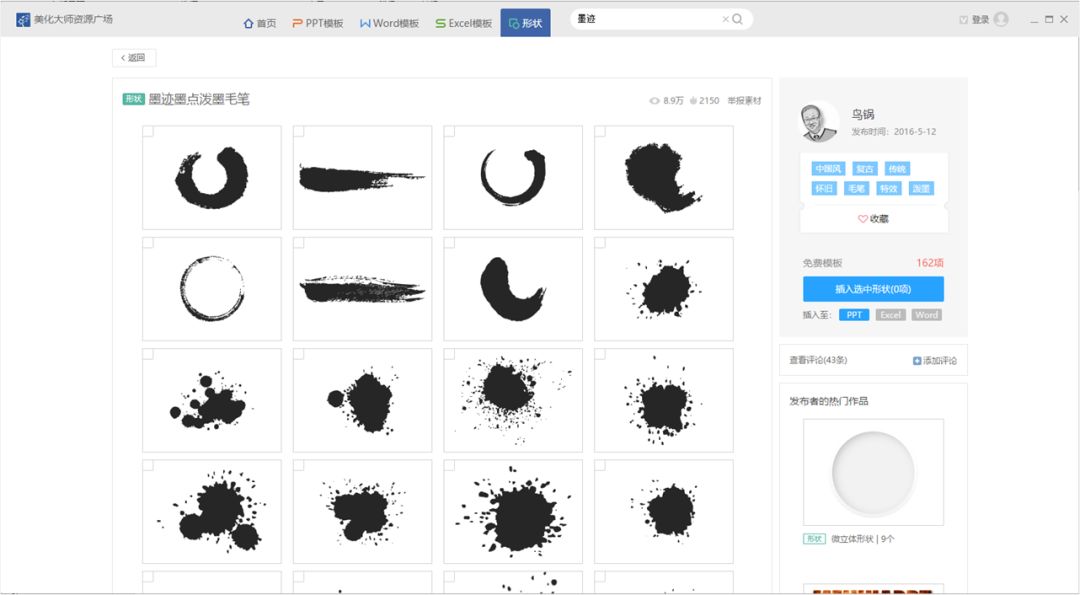Tick the checkbox on the first-row brush stroke
This screenshot has height=595, width=1080.
[299, 131]
